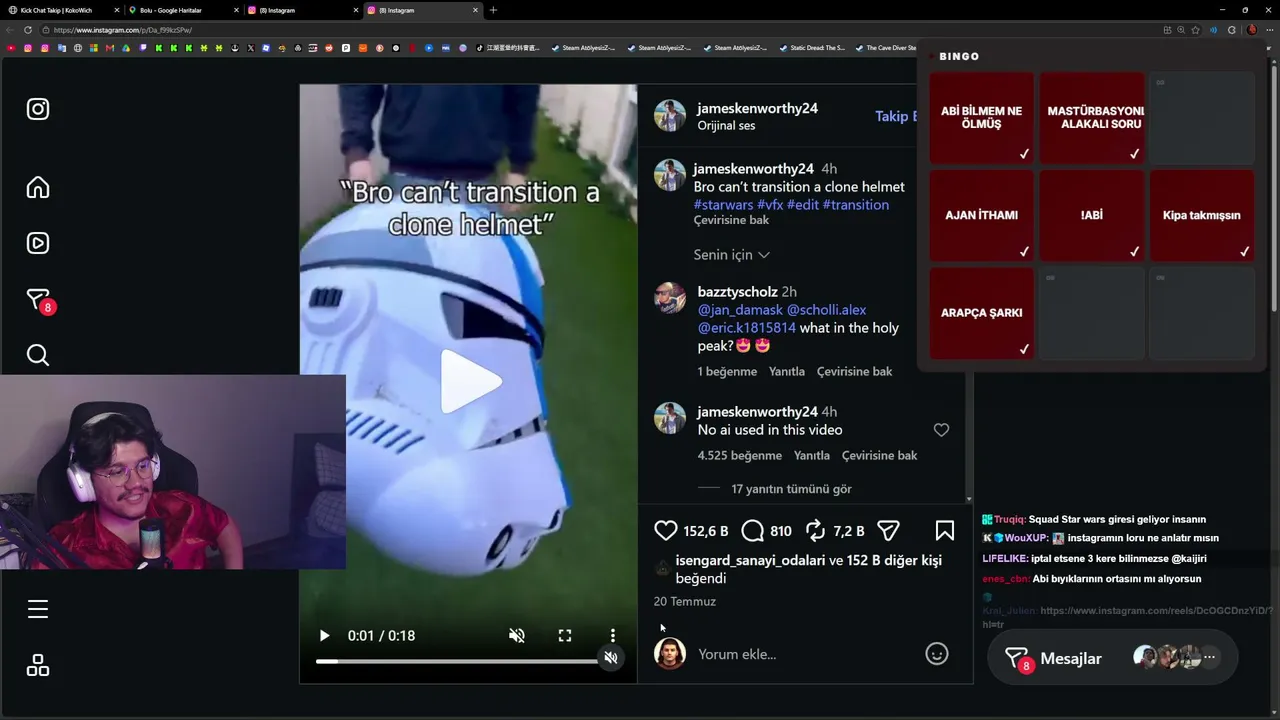1280x720 pixels.
Task: Open the browser's three-dot menu
Action: tap(1268, 30)
